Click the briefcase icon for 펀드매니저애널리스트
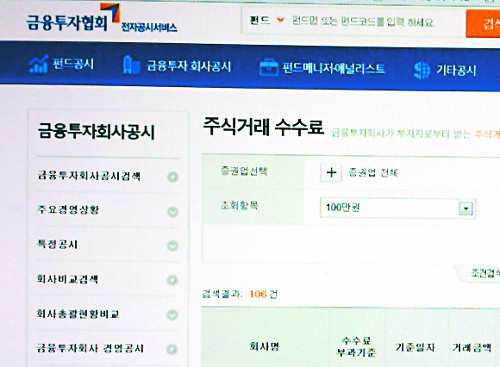The width and height of the screenshot is (500, 367). [268, 67]
